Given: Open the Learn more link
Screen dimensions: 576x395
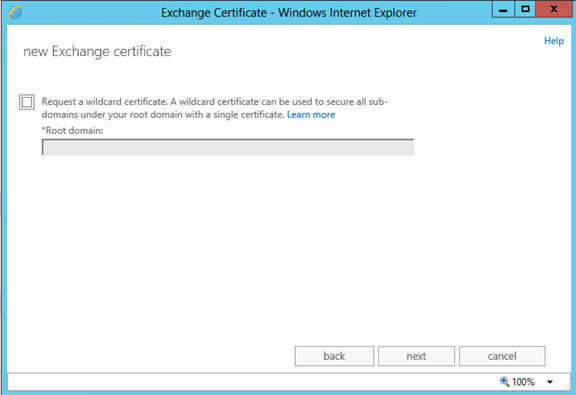Looking at the screenshot, I should pos(311,115).
